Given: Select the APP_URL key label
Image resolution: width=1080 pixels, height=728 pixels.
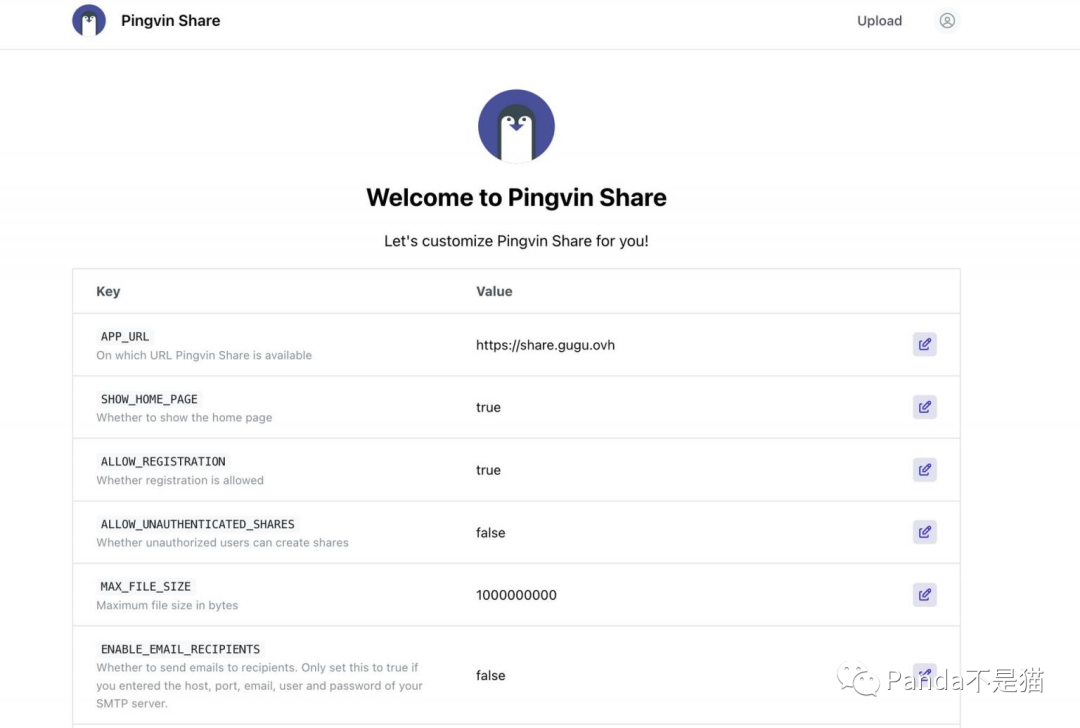Looking at the screenshot, I should (x=125, y=336).
